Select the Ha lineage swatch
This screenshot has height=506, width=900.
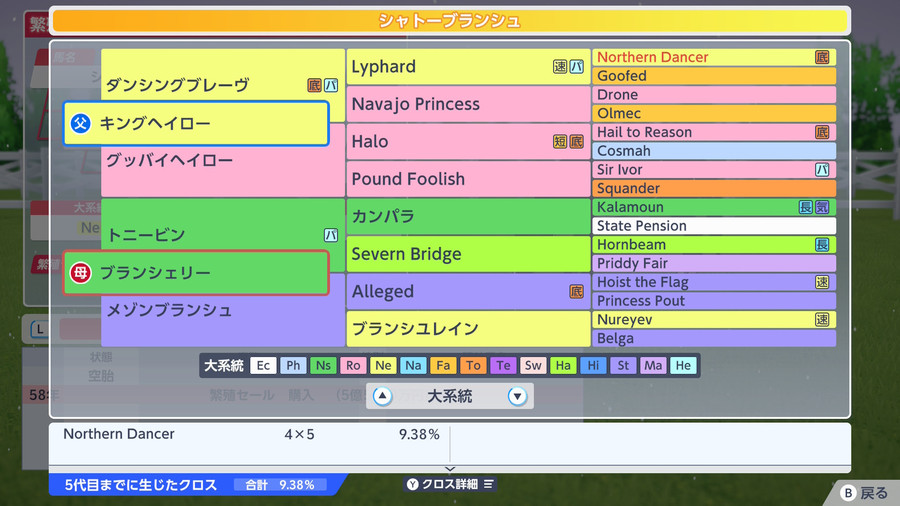pyautogui.click(x=563, y=365)
